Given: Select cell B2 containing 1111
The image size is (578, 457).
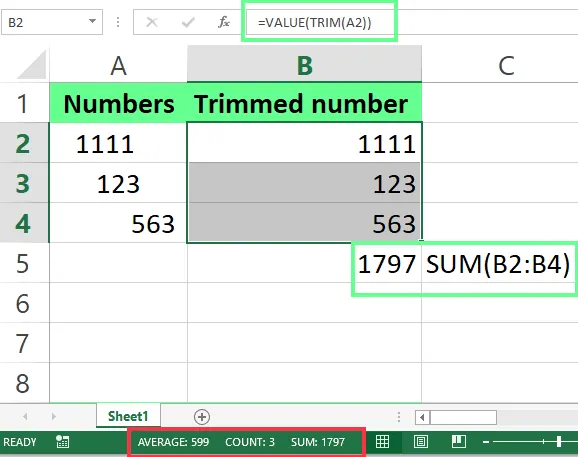Looking at the screenshot, I should click(304, 143).
